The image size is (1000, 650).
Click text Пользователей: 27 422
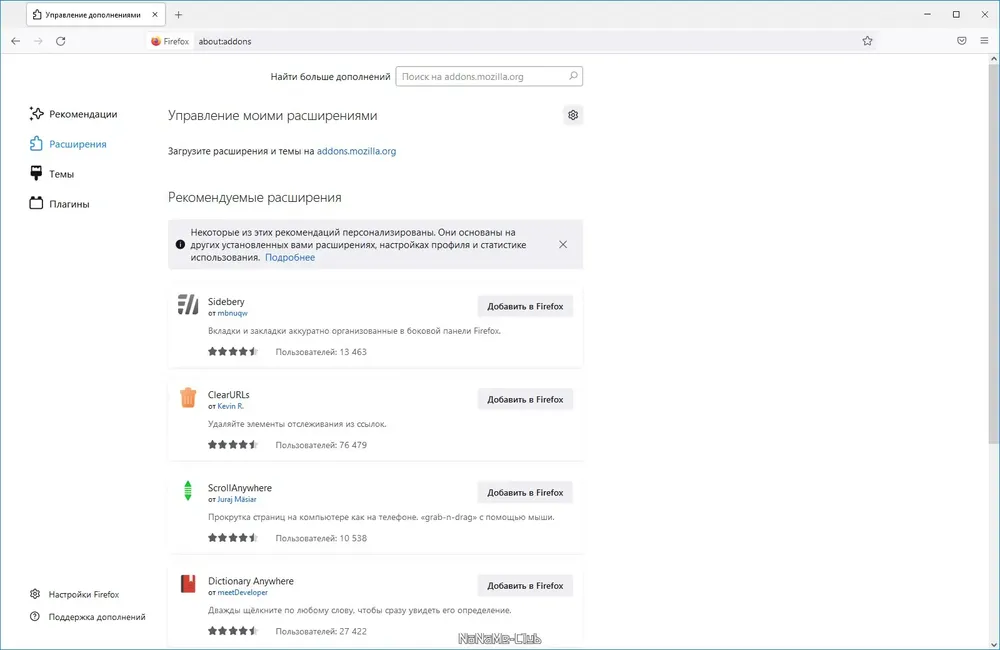pos(321,631)
